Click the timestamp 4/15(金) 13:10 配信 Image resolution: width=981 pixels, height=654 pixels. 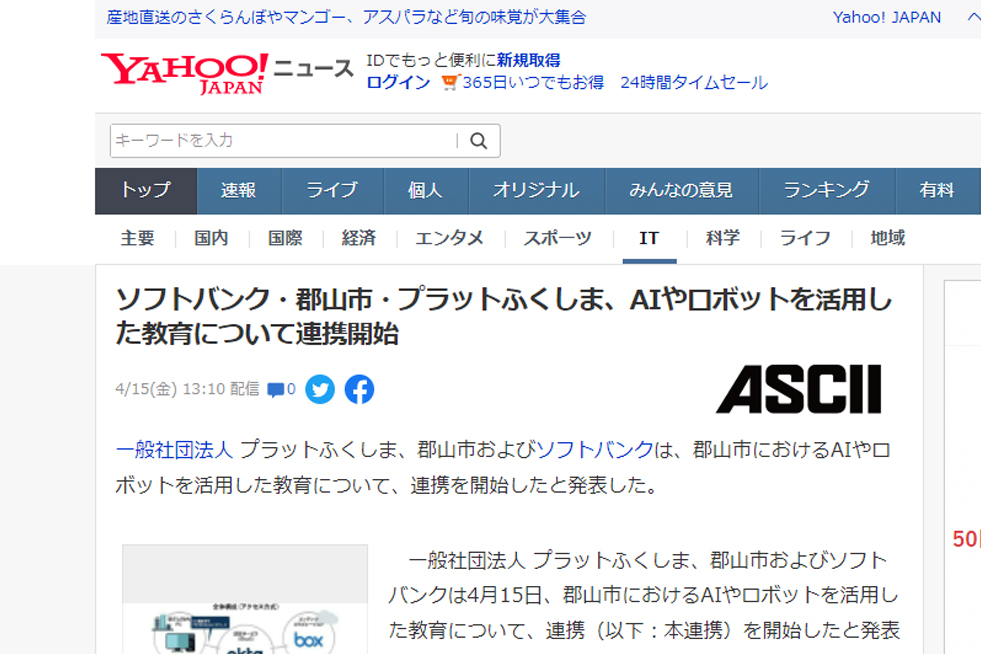[187, 389]
